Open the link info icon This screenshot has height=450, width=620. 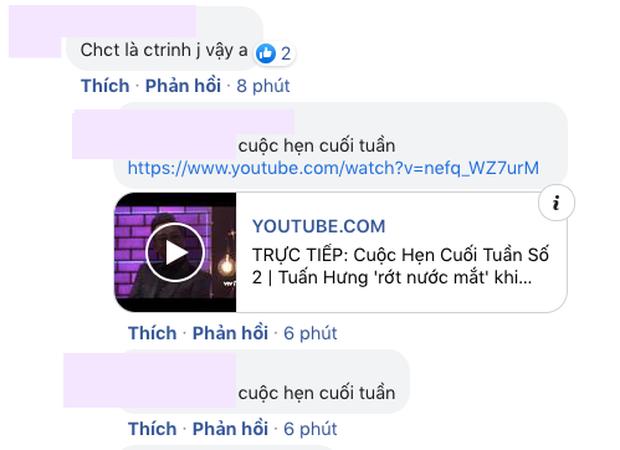(x=556, y=202)
